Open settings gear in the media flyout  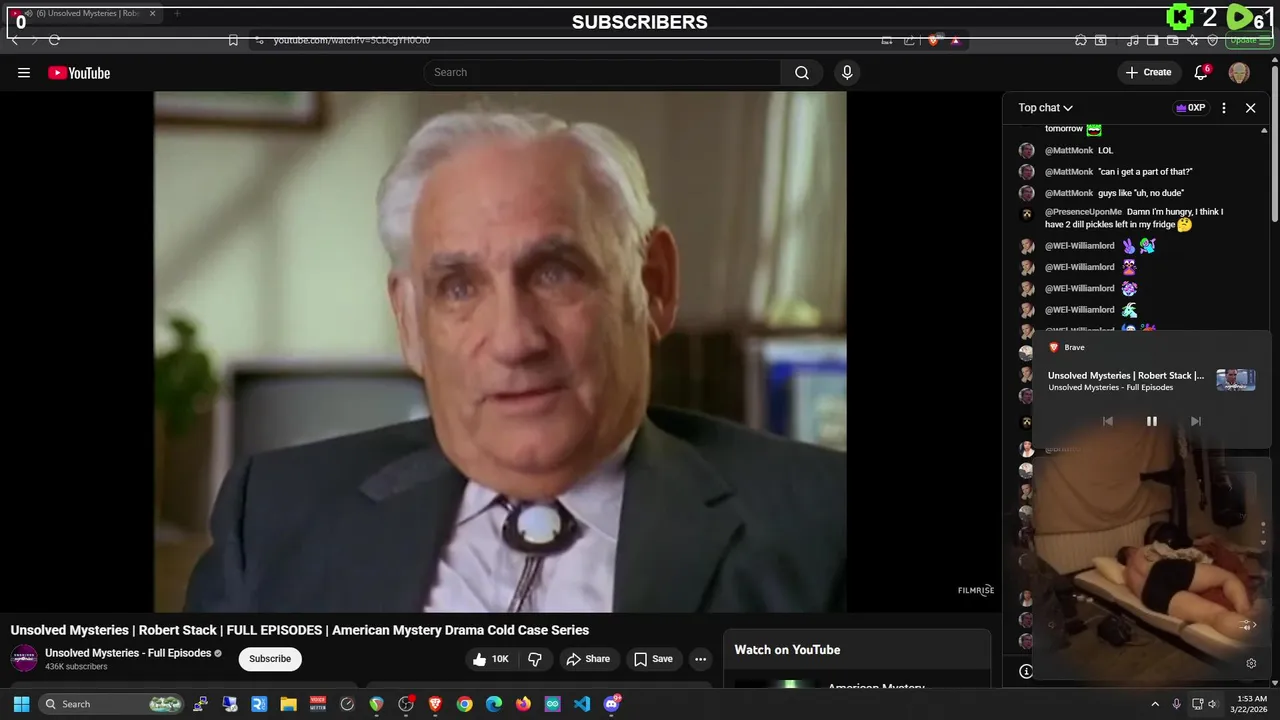pos(1251,663)
